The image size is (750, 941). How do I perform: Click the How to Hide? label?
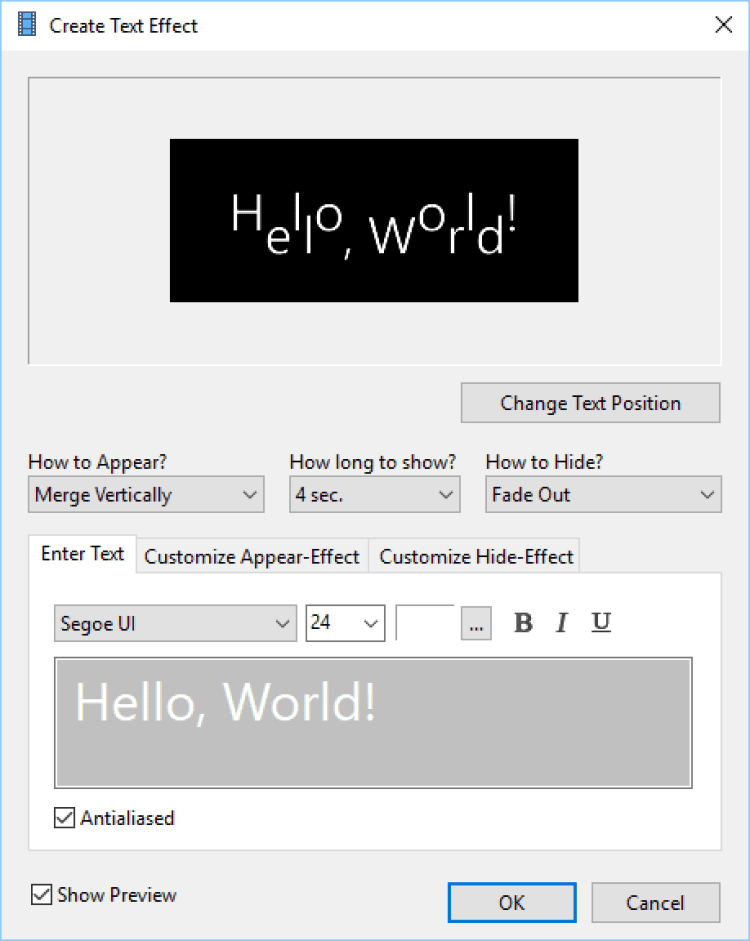544,462
